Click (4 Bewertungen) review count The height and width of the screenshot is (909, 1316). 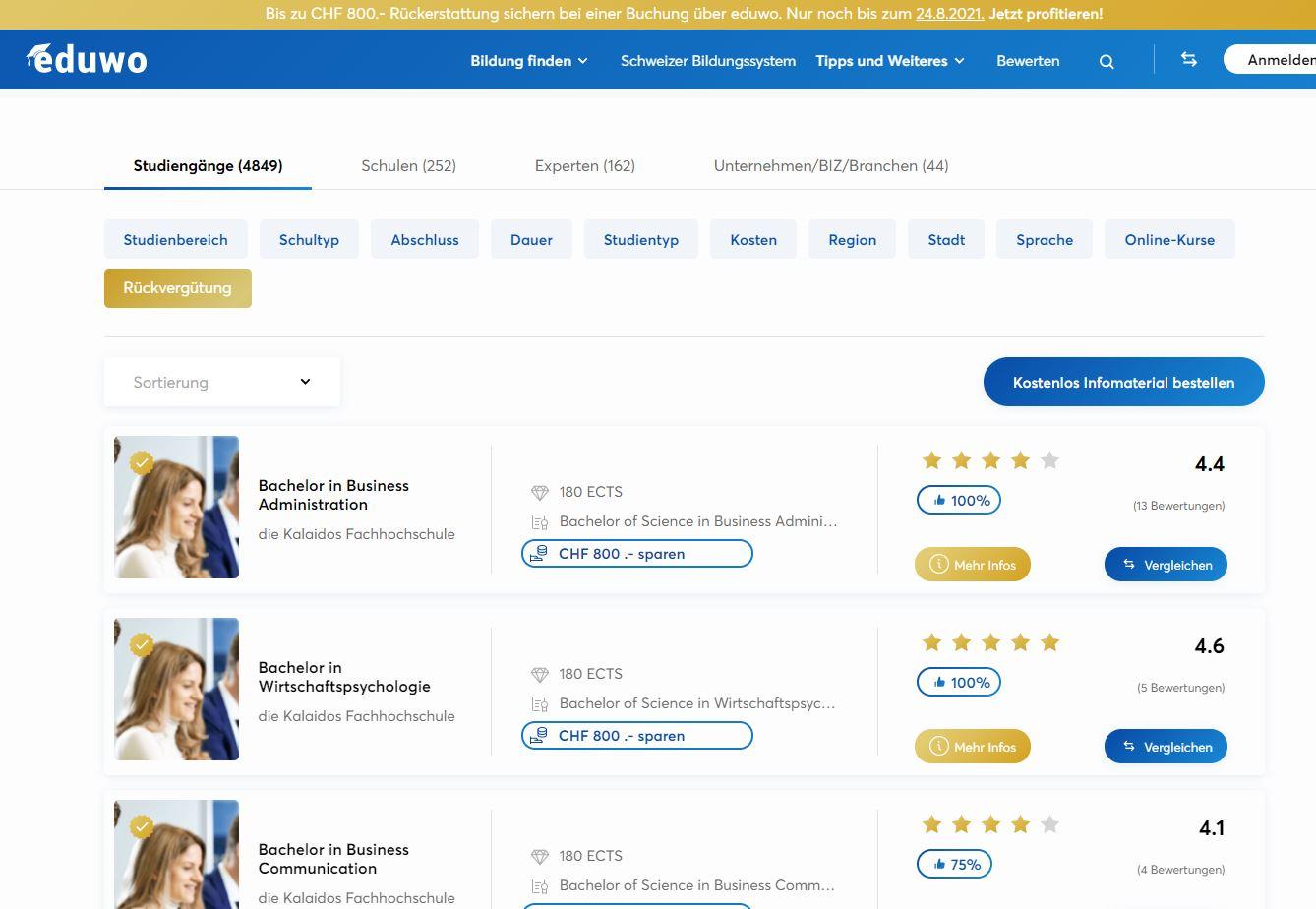[x=1180, y=870]
